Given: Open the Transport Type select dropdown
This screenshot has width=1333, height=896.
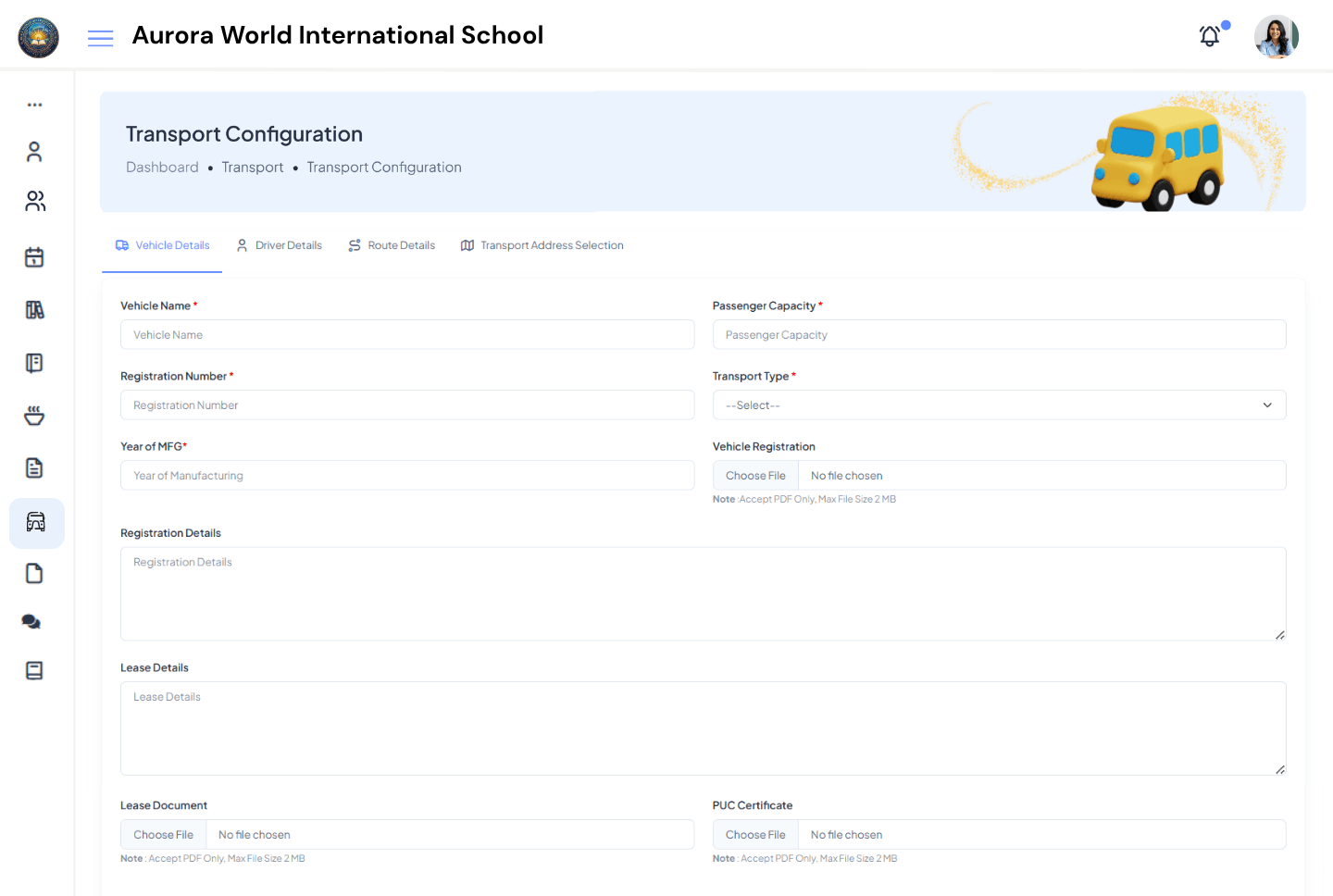Looking at the screenshot, I should [999, 404].
